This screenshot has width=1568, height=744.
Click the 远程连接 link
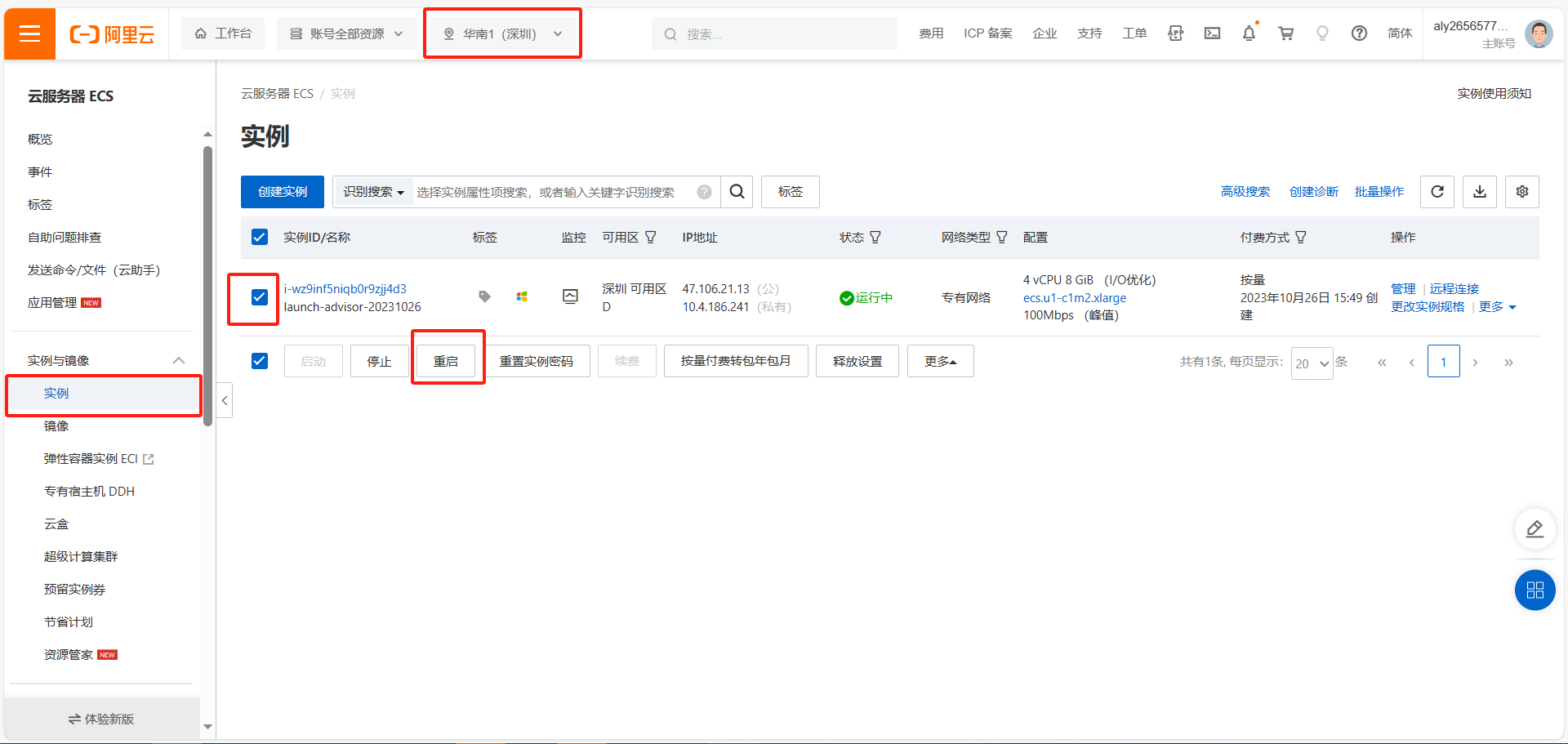click(x=1454, y=289)
